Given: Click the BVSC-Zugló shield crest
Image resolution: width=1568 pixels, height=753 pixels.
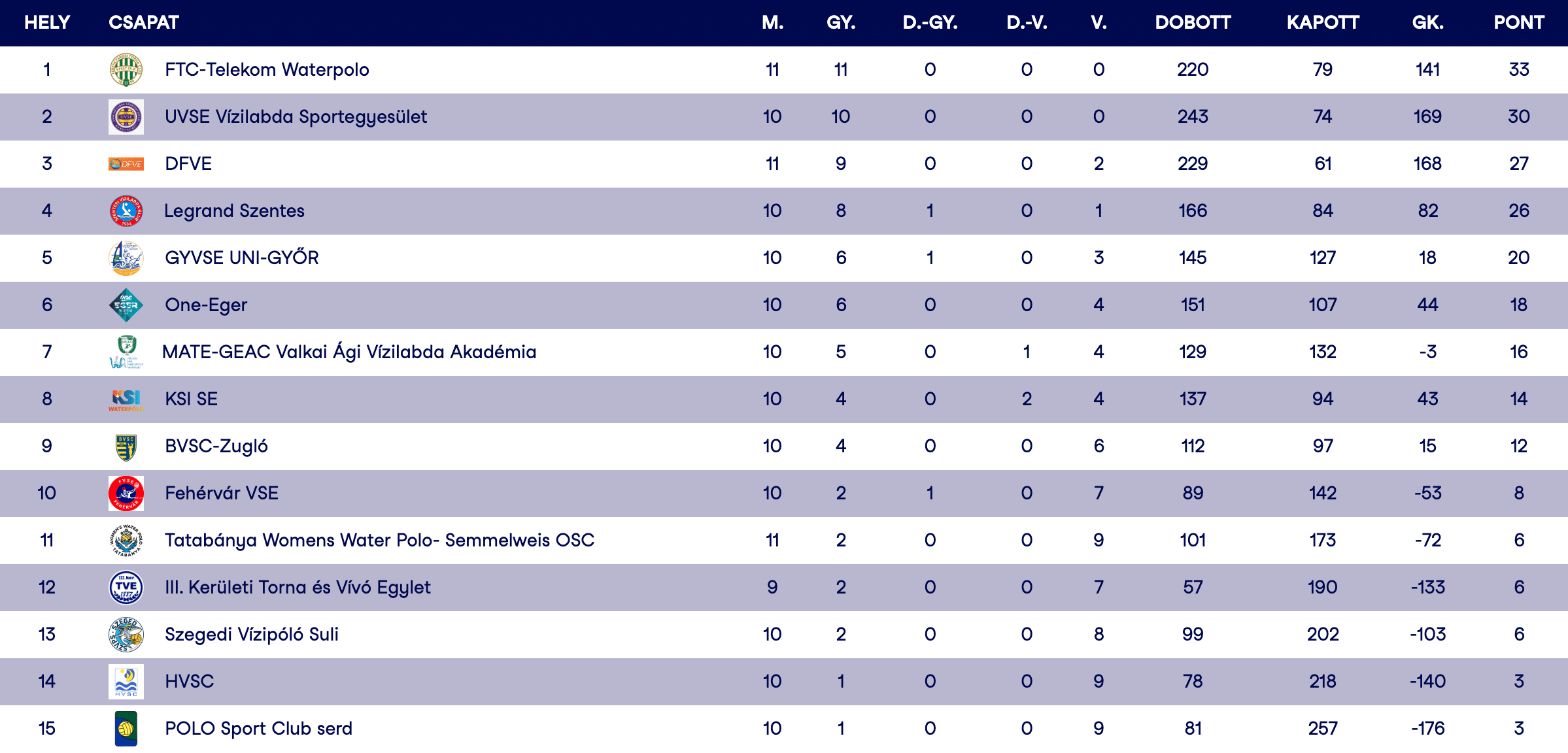Looking at the screenshot, I should (126, 447).
